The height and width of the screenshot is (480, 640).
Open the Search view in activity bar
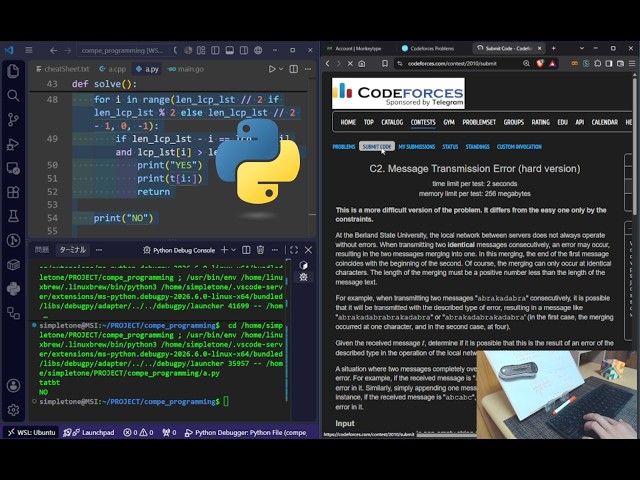13,96
